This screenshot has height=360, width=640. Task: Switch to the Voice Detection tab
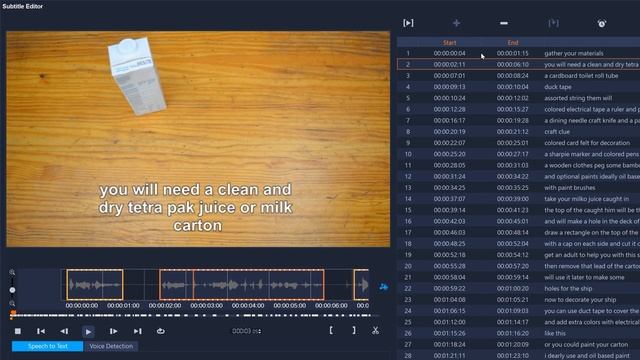tap(111, 346)
